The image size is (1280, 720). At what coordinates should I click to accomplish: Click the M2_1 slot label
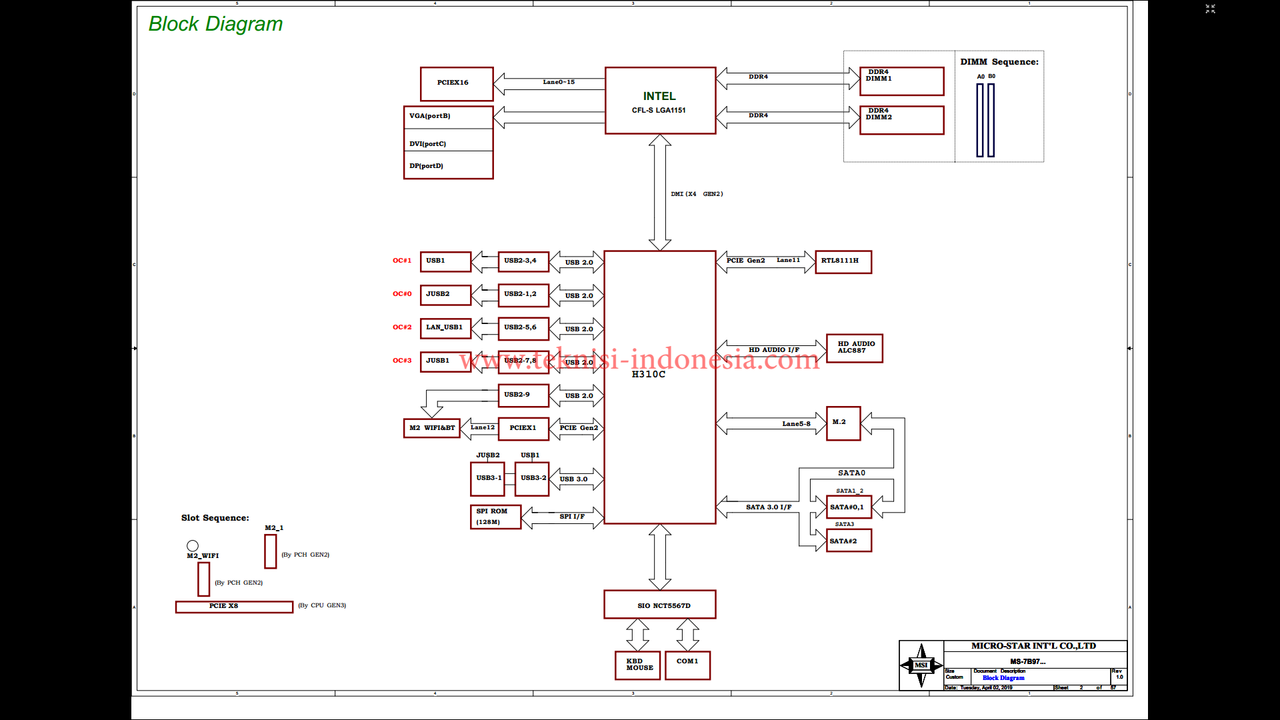click(x=274, y=527)
